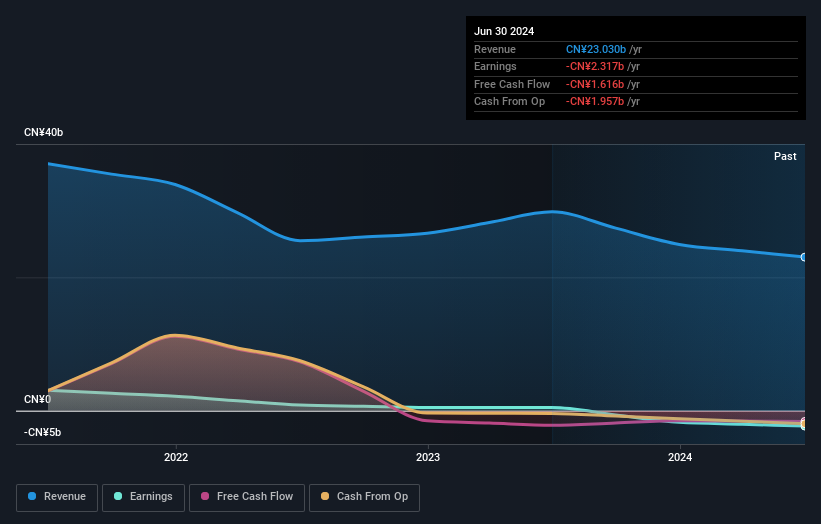821x524 pixels.
Task: Select the Revenue endpoint marker on chart
Action: pos(804,257)
